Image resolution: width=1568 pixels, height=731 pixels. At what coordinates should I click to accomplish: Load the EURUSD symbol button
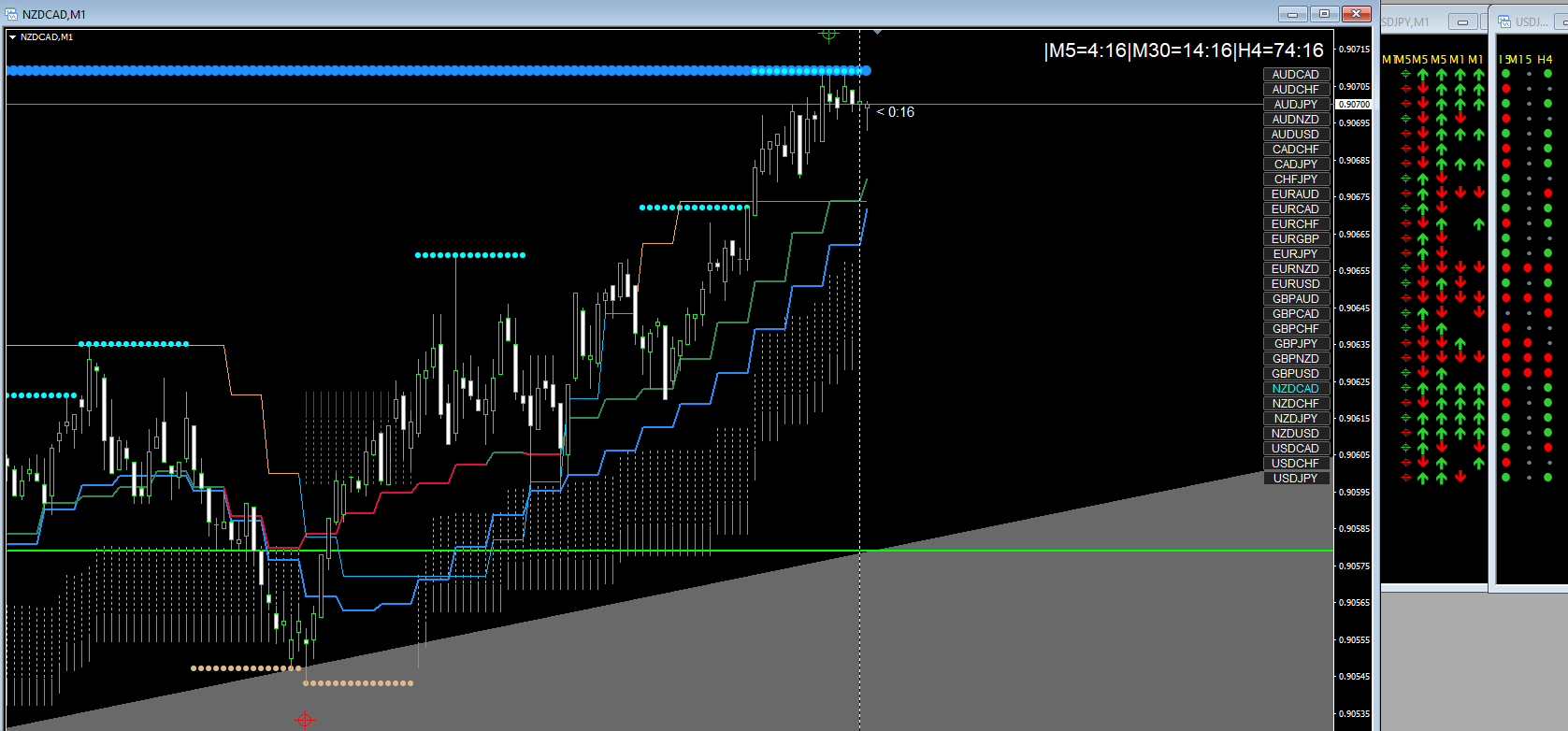tap(1296, 284)
